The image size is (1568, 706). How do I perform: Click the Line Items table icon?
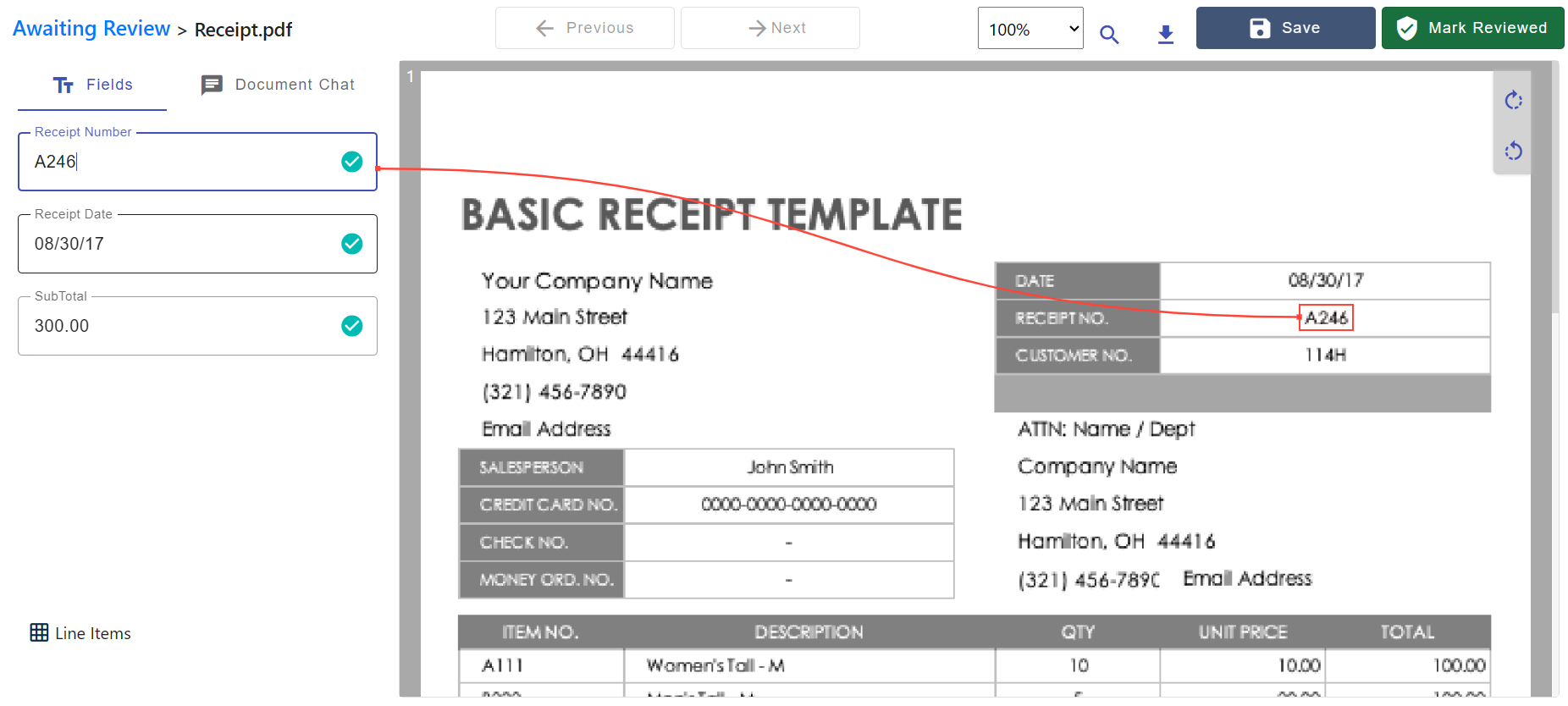39,632
